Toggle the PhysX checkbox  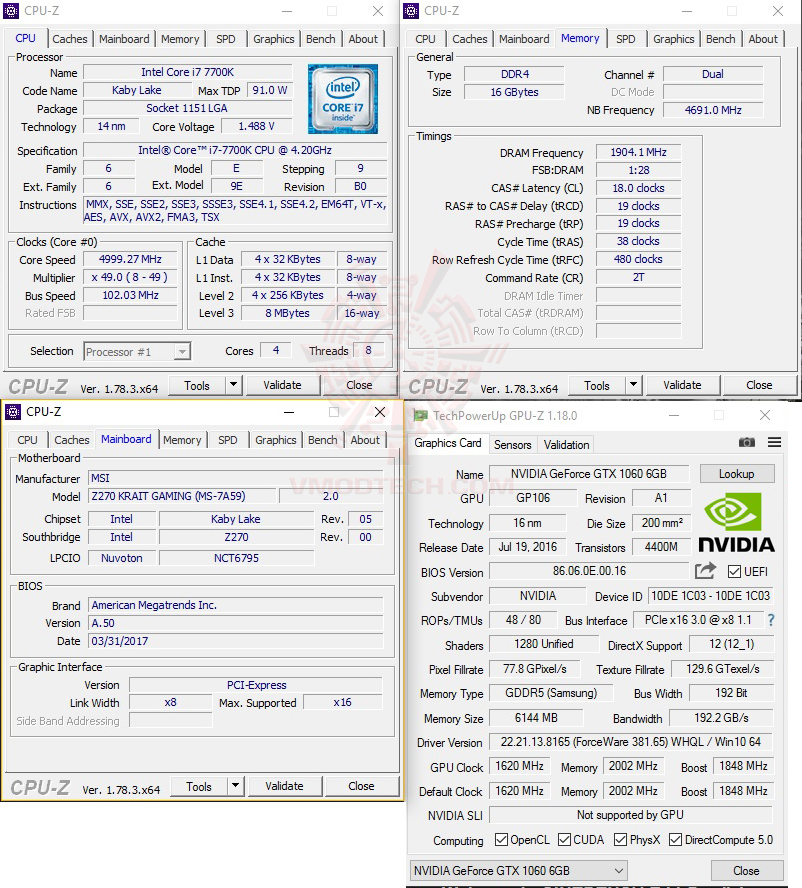[621, 840]
